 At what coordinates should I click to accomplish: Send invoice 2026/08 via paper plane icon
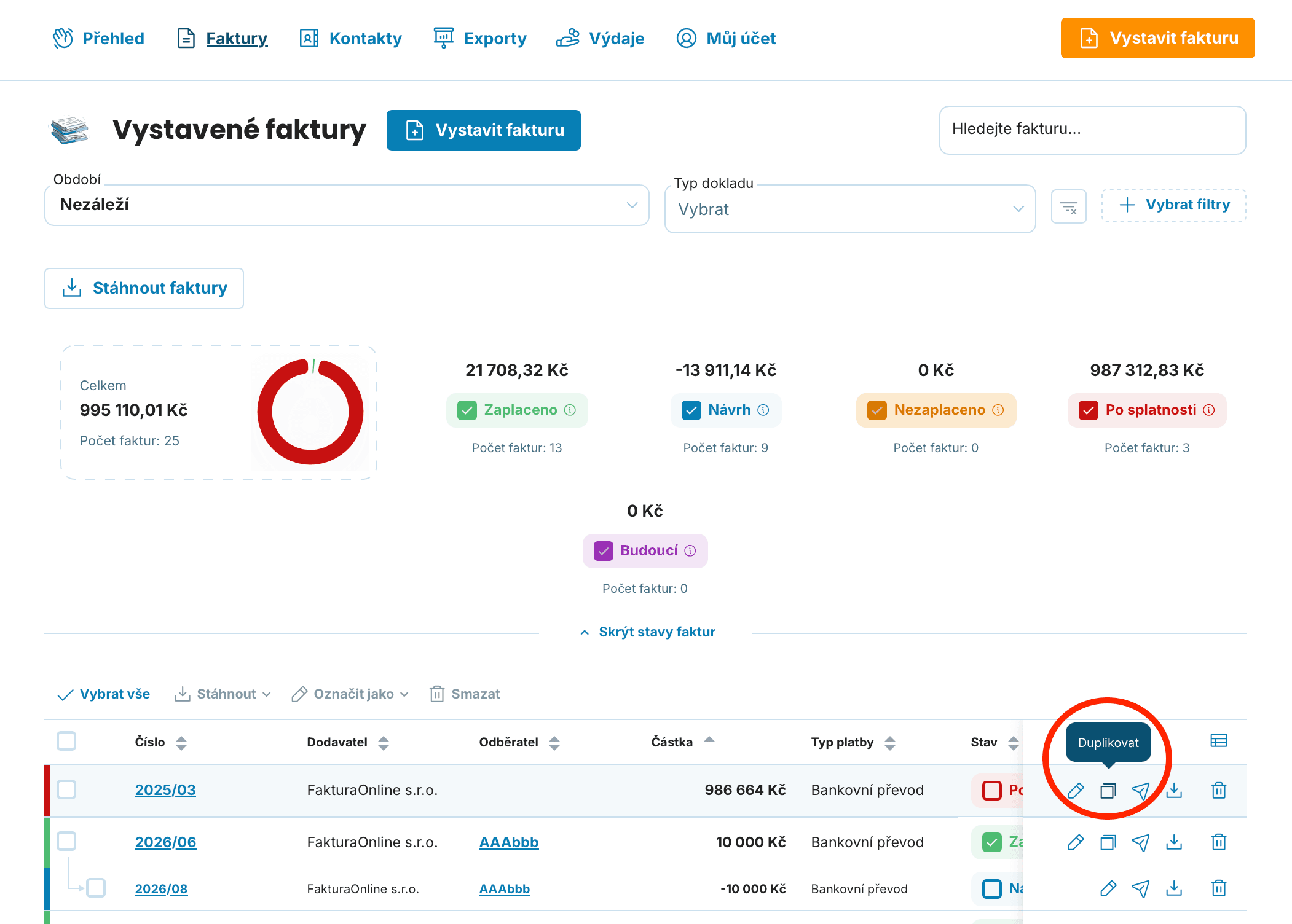coord(1141,888)
